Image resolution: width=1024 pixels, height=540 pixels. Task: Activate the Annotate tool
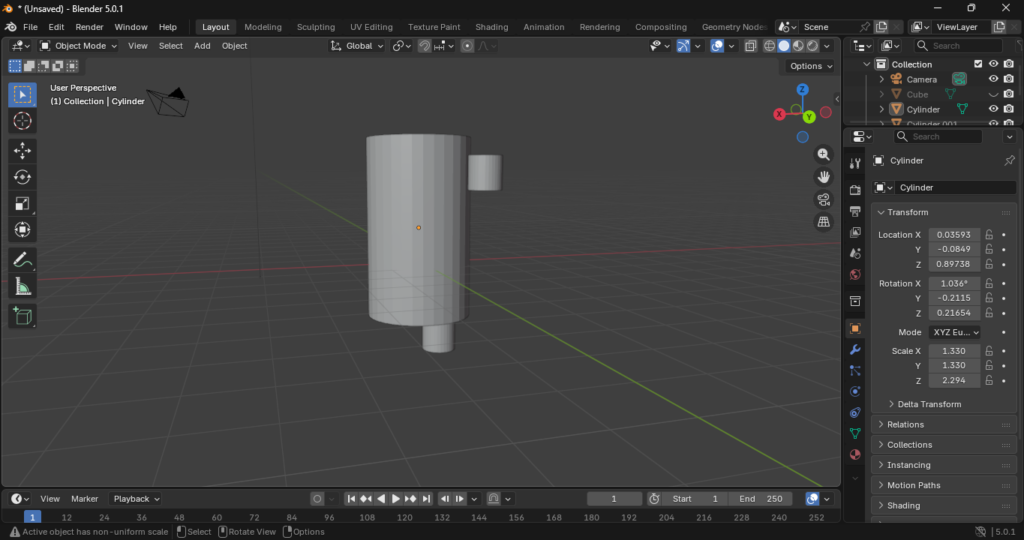[23, 260]
